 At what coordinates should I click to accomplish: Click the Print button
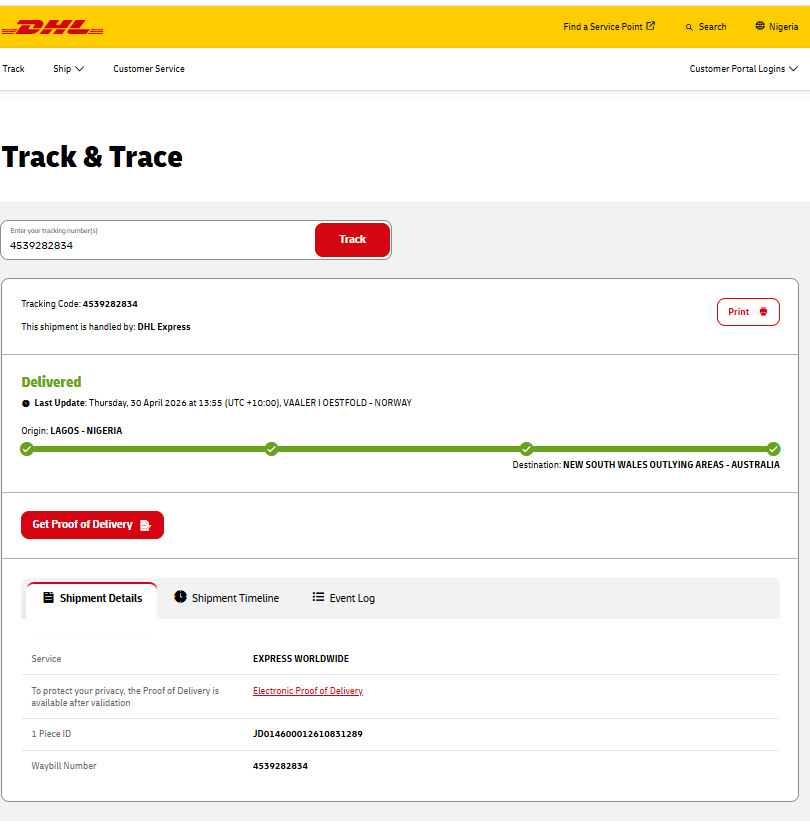click(x=748, y=312)
